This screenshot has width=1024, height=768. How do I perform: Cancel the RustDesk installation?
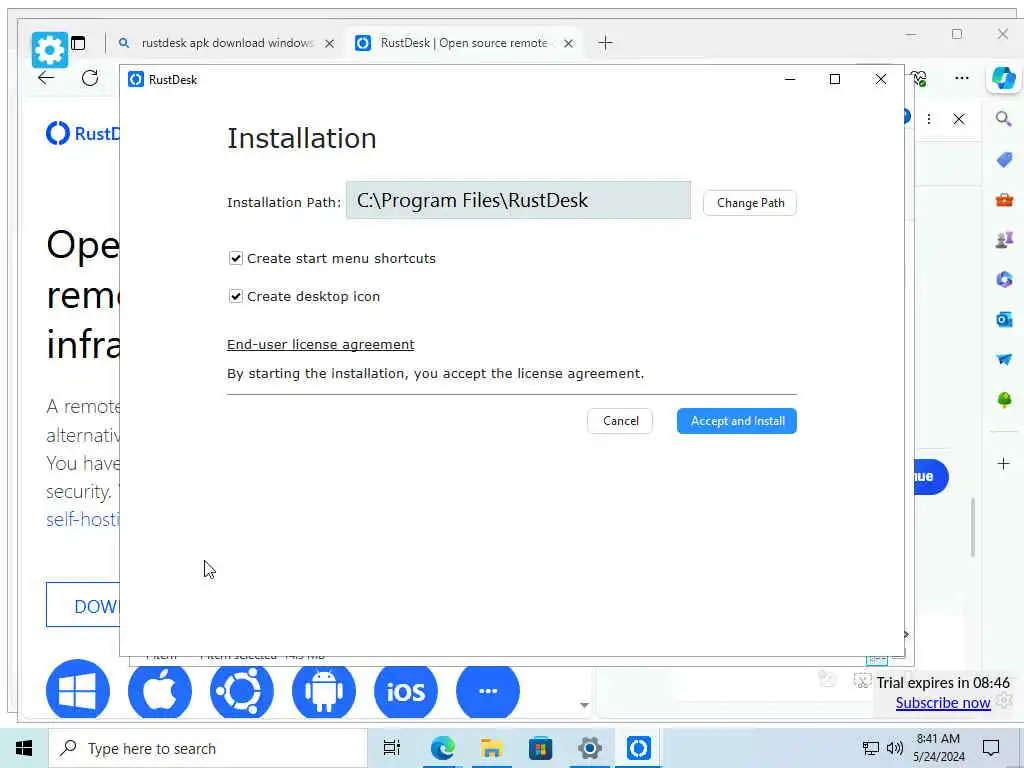click(x=620, y=421)
